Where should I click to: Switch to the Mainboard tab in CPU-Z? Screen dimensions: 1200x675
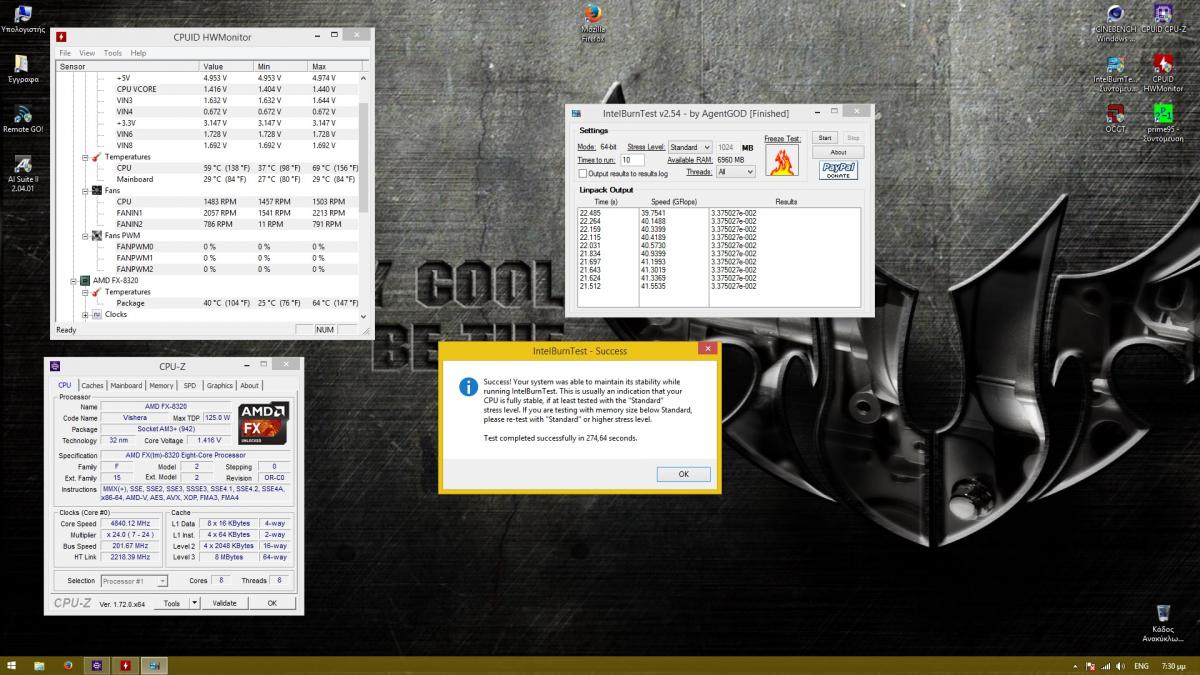(126, 385)
